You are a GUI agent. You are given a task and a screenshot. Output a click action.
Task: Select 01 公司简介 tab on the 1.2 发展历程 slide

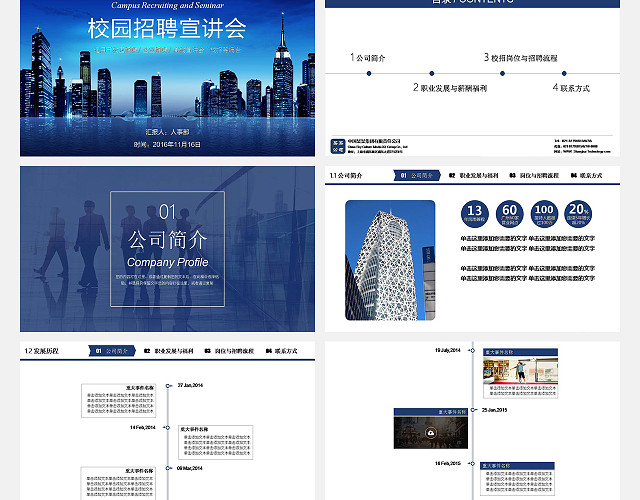click(112, 351)
